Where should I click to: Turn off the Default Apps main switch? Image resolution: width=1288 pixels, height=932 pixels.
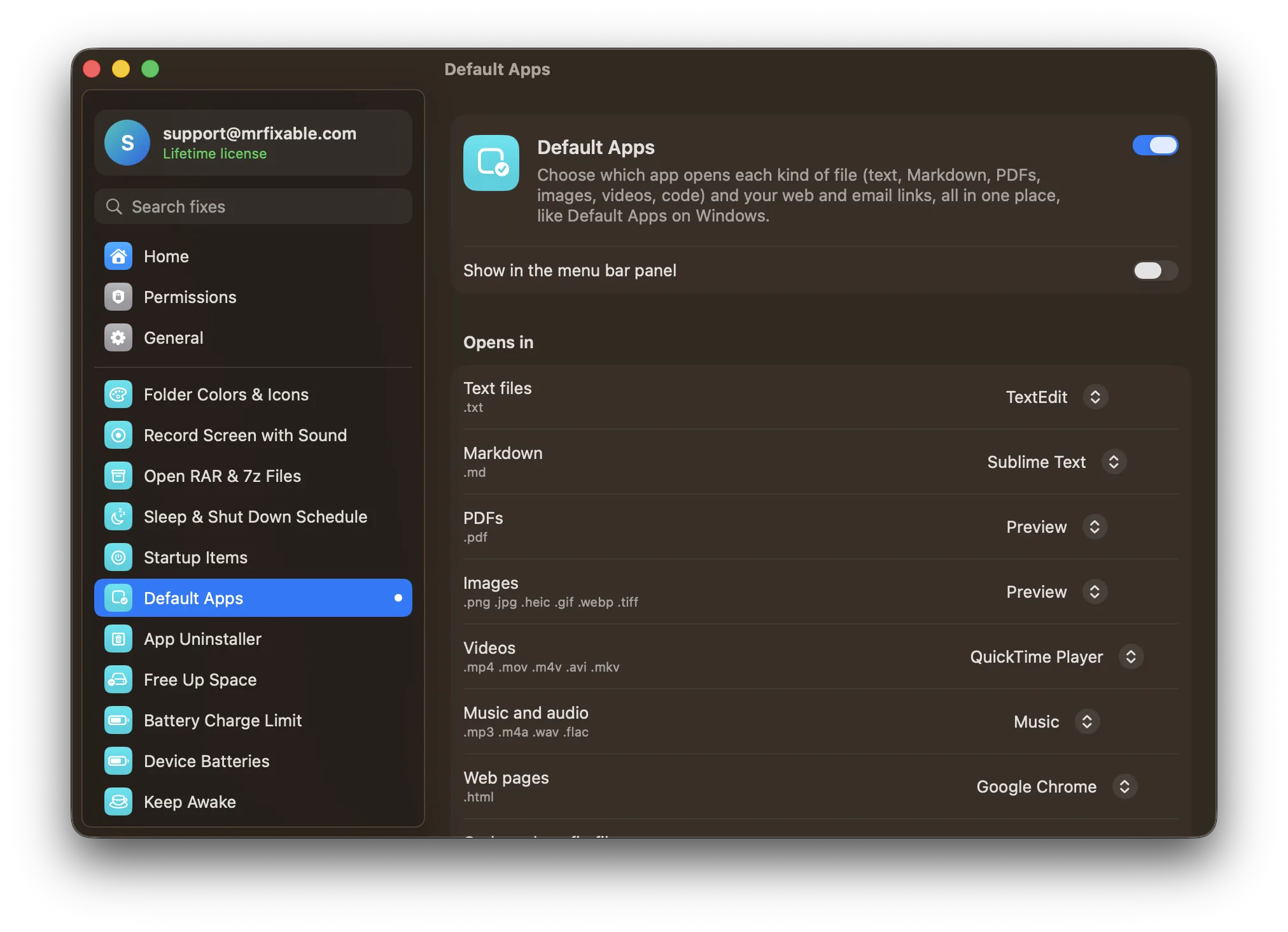tap(1155, 145)
